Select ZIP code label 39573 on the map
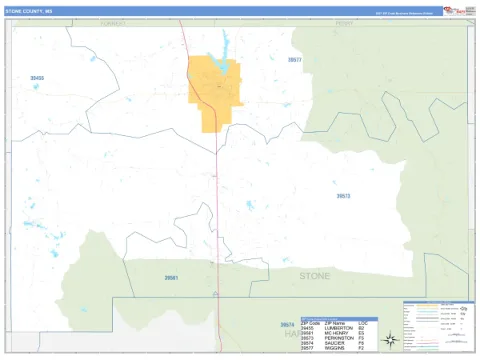Viewport: 480px width, 360px height. [x=343, y=196]
